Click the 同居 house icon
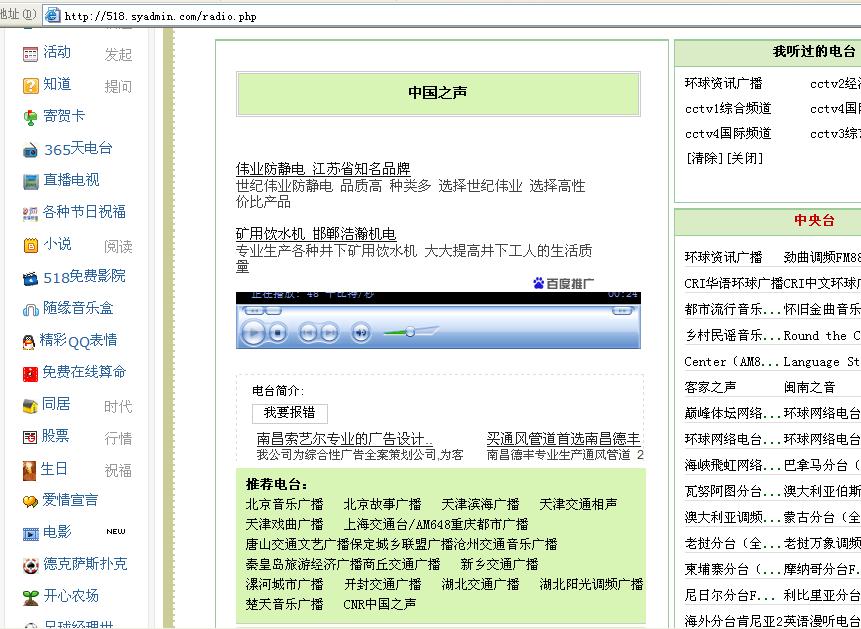 tap(30, 406)
